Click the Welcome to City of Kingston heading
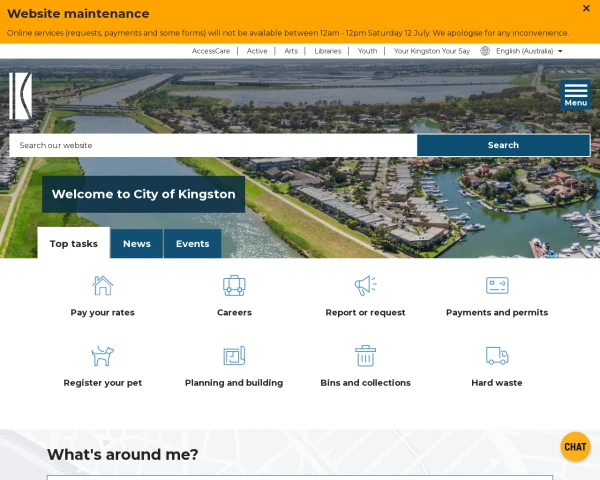Screen dimensions: 600x480 tap(143, 194)
